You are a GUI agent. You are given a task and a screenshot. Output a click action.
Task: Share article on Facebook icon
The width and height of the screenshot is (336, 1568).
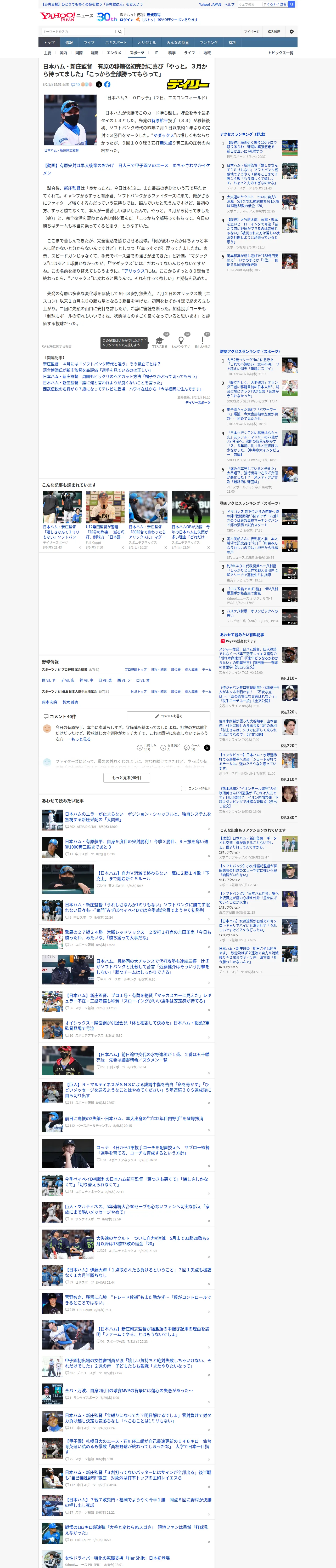point(107,85)
